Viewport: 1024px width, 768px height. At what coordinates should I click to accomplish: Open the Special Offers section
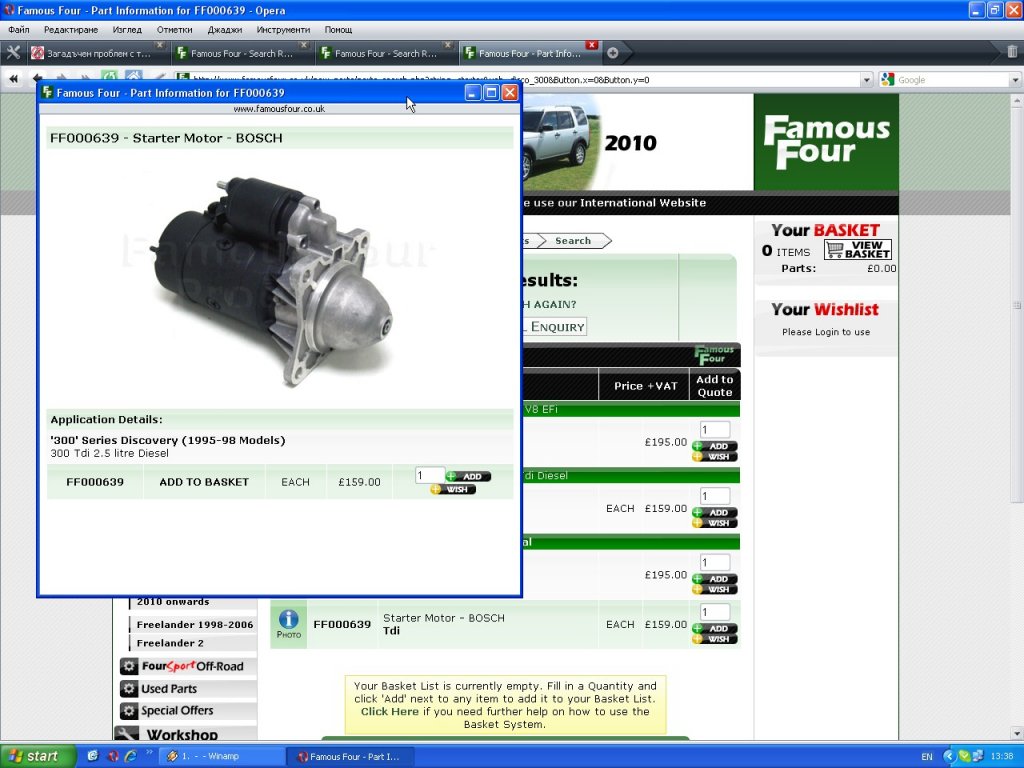click(x=177, y=711)
